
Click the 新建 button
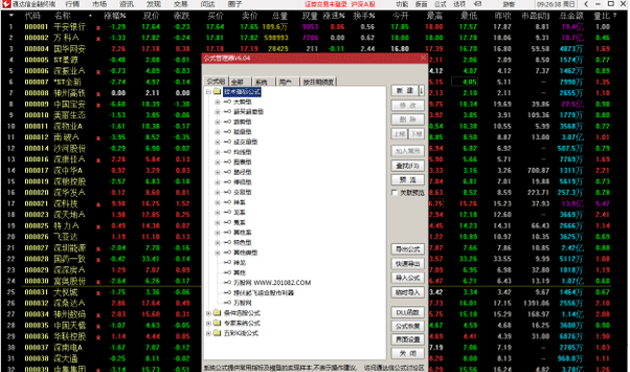[x=405, y=90]
